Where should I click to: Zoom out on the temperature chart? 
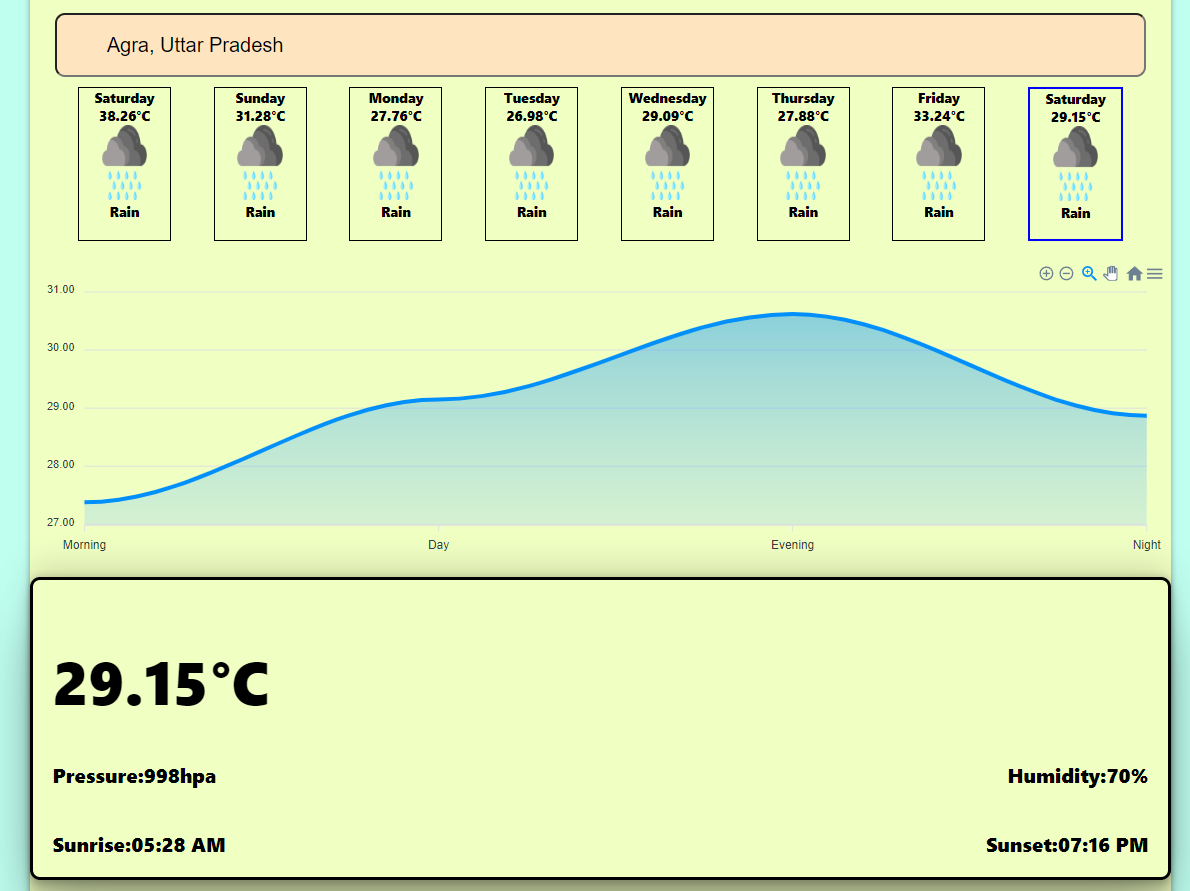click(x=1066, y=273)
